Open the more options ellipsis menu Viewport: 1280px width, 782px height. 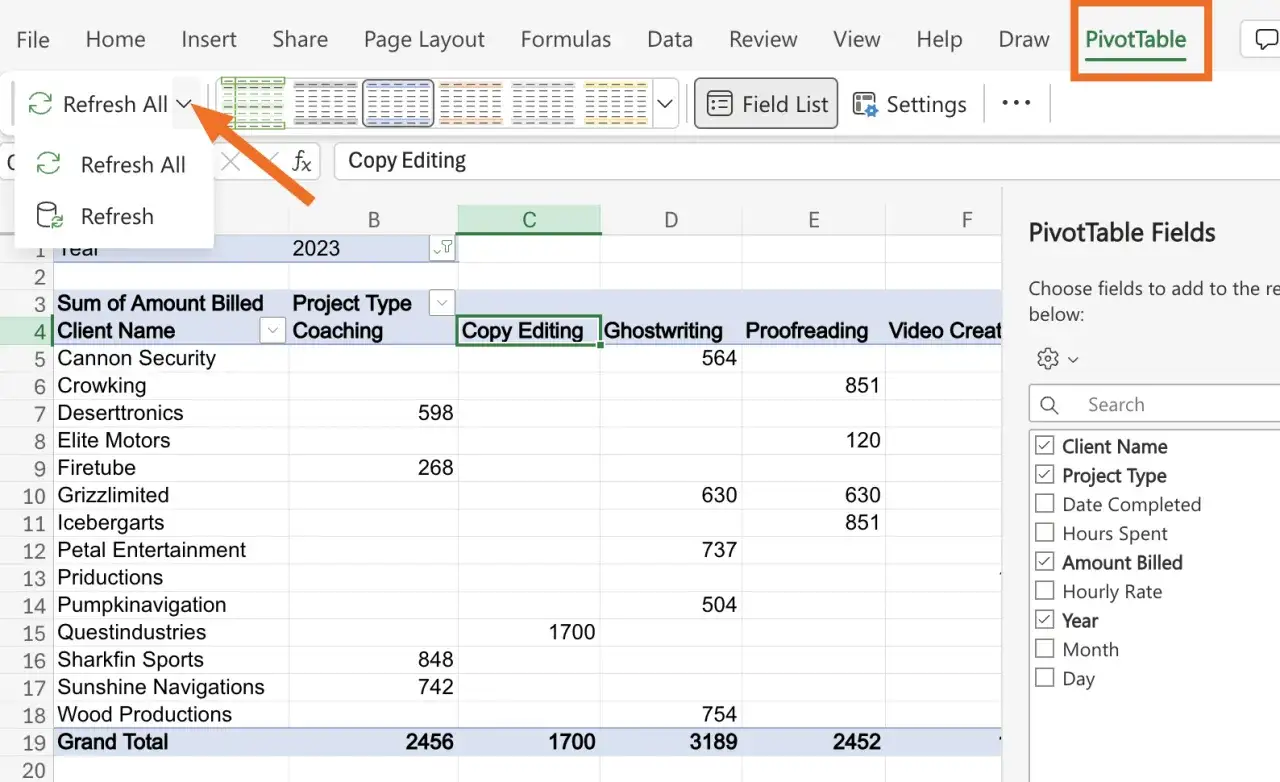coord(1016,103)
